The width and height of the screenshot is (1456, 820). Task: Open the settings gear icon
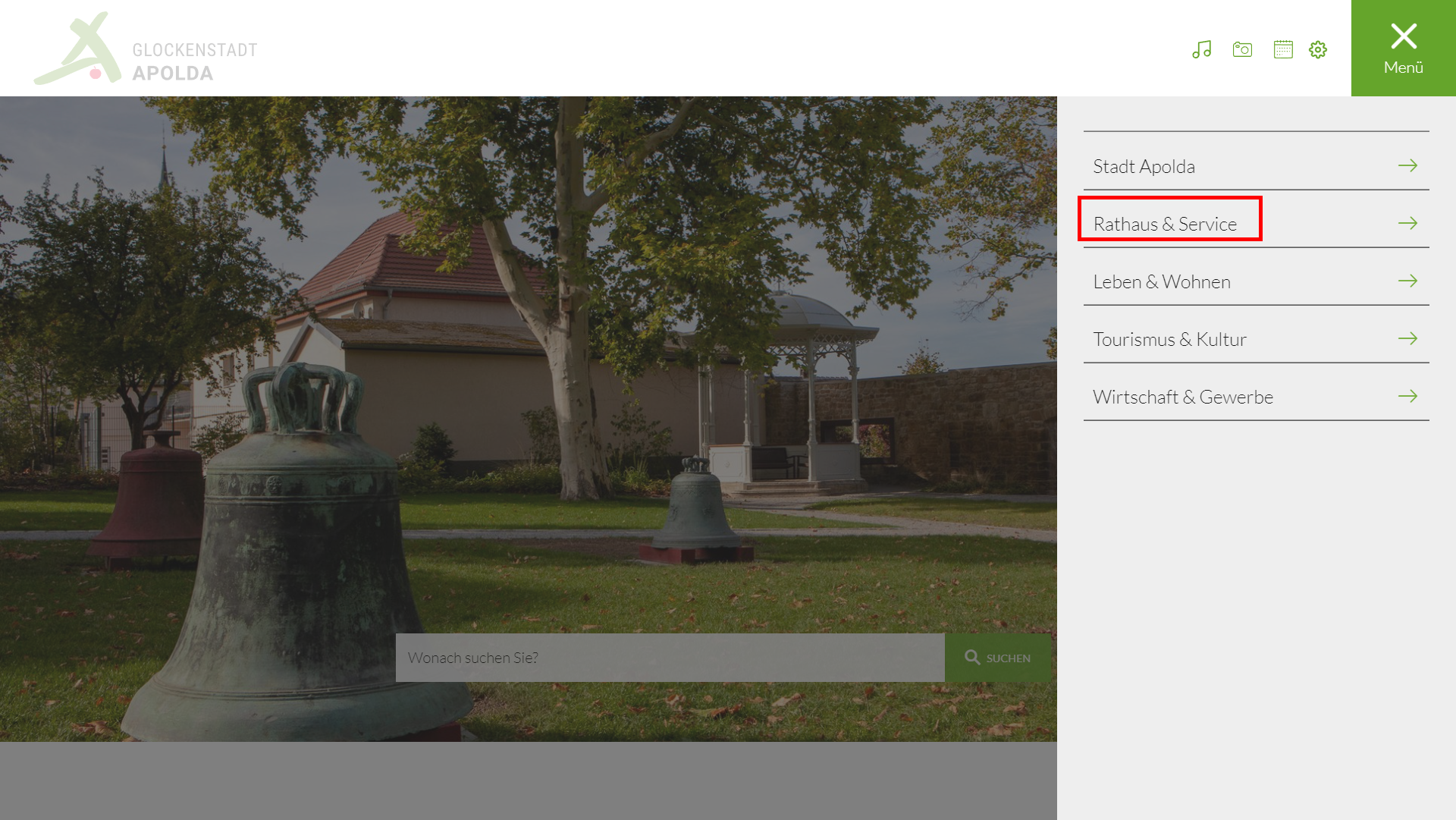1318,49
